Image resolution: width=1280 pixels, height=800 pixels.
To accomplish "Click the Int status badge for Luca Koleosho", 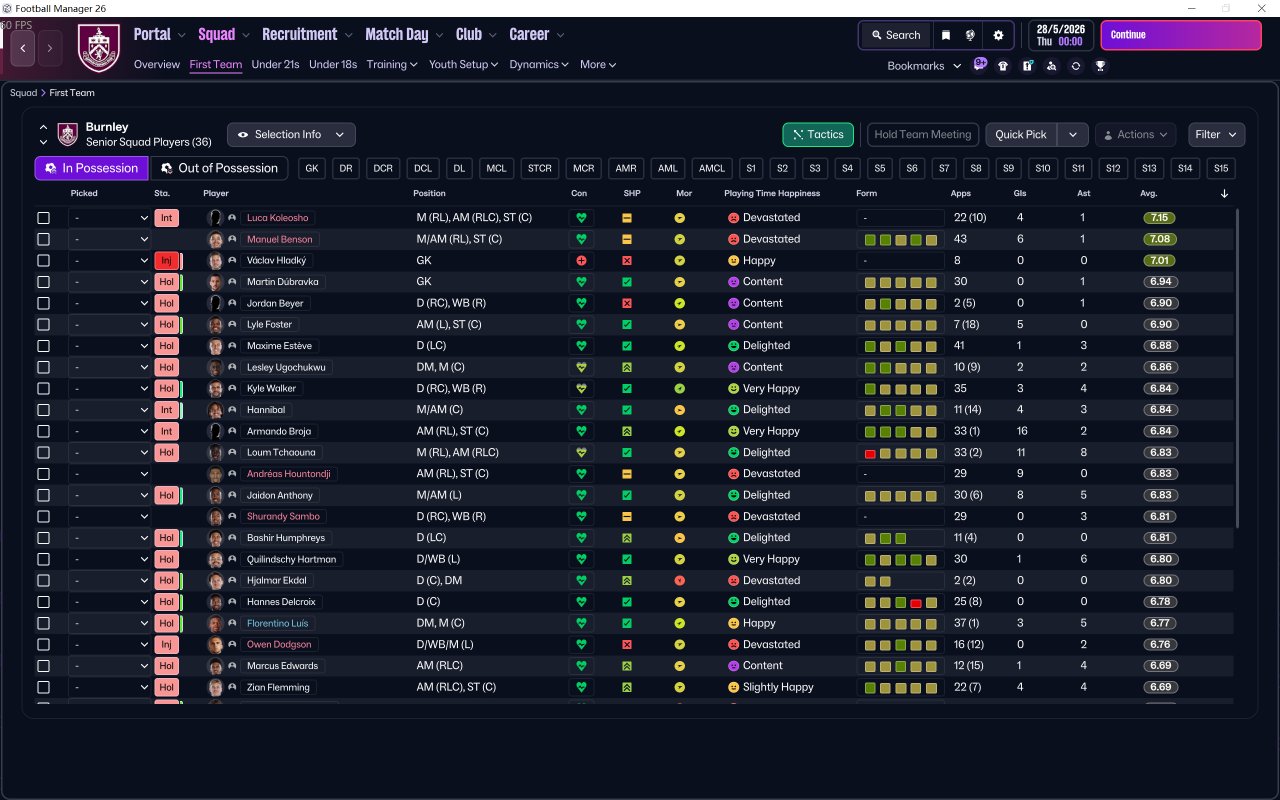I will click(x=166, y=218).
